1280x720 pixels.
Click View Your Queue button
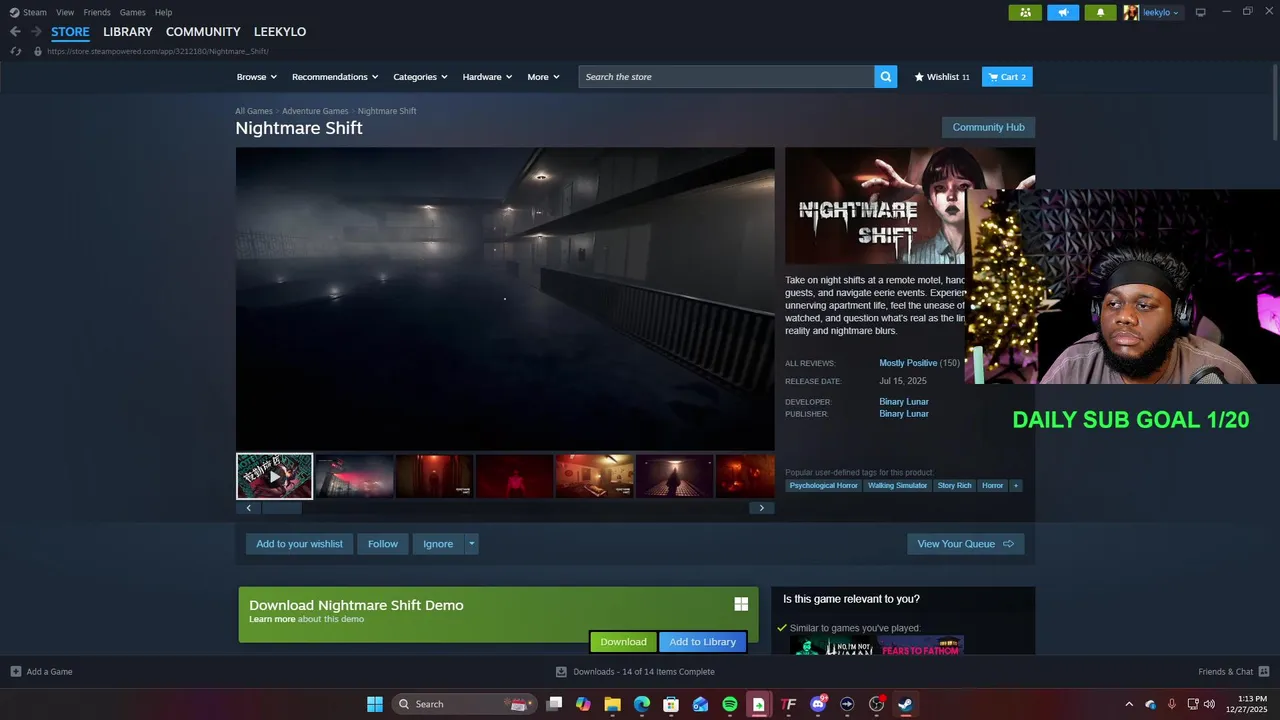point(965,544)
